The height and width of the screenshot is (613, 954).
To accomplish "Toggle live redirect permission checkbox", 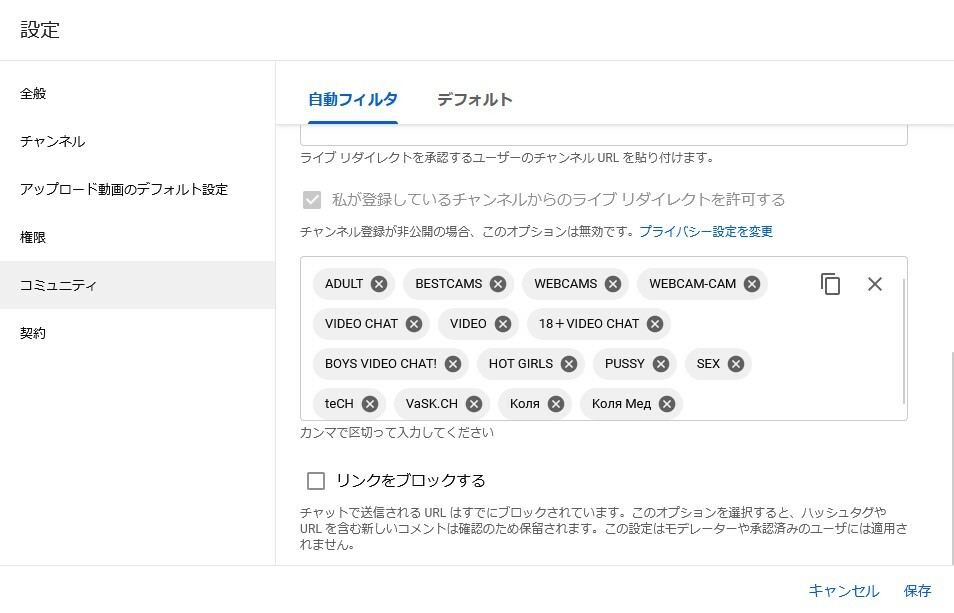I will 312,199.
